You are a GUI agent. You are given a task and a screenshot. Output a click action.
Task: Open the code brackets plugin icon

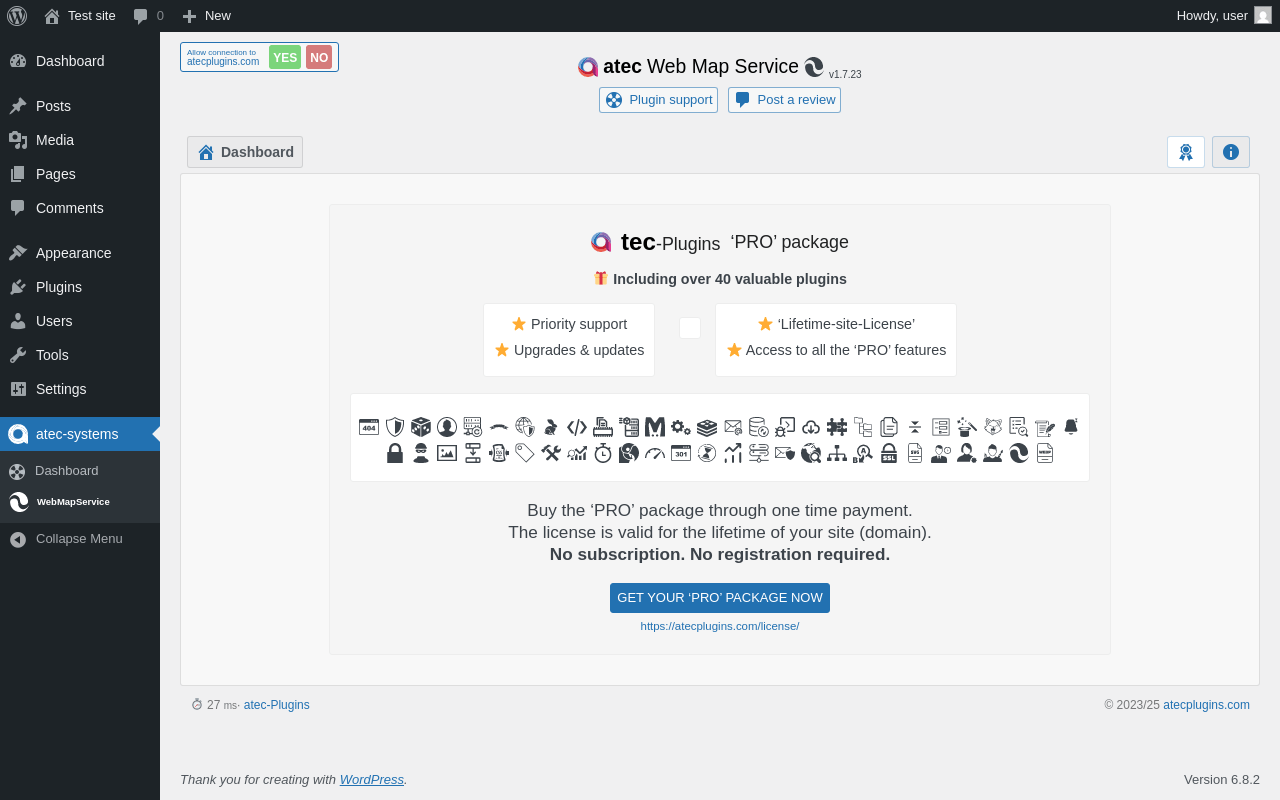pos(577,427)
